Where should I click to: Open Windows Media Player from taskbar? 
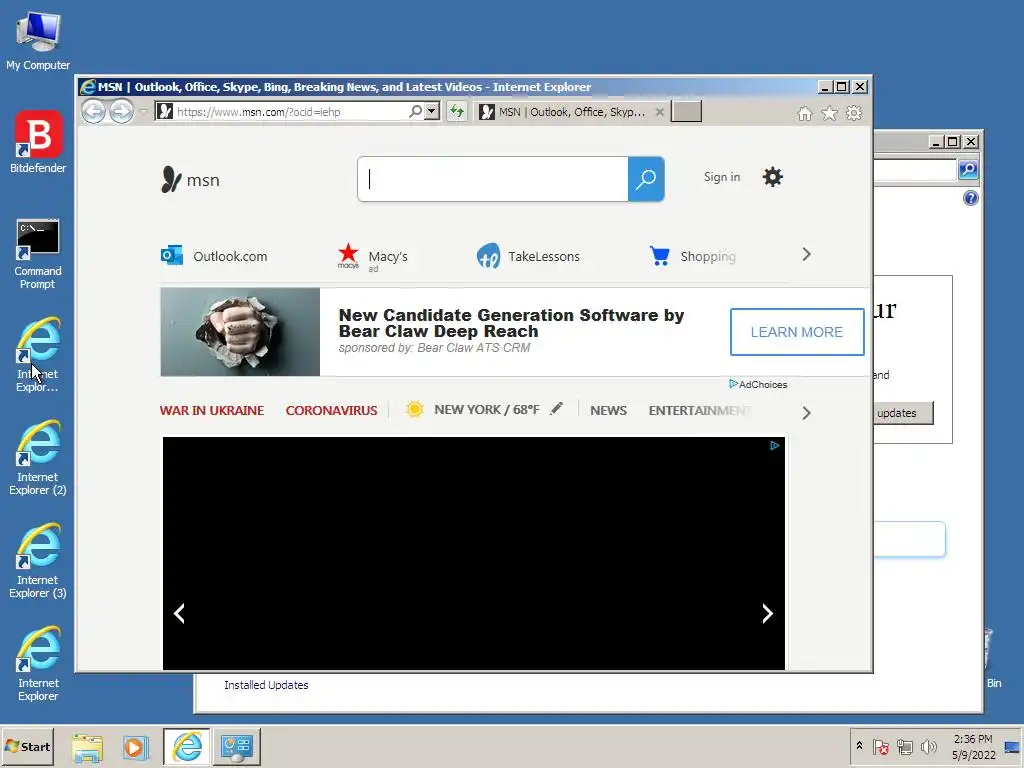[x=136, y=746]
